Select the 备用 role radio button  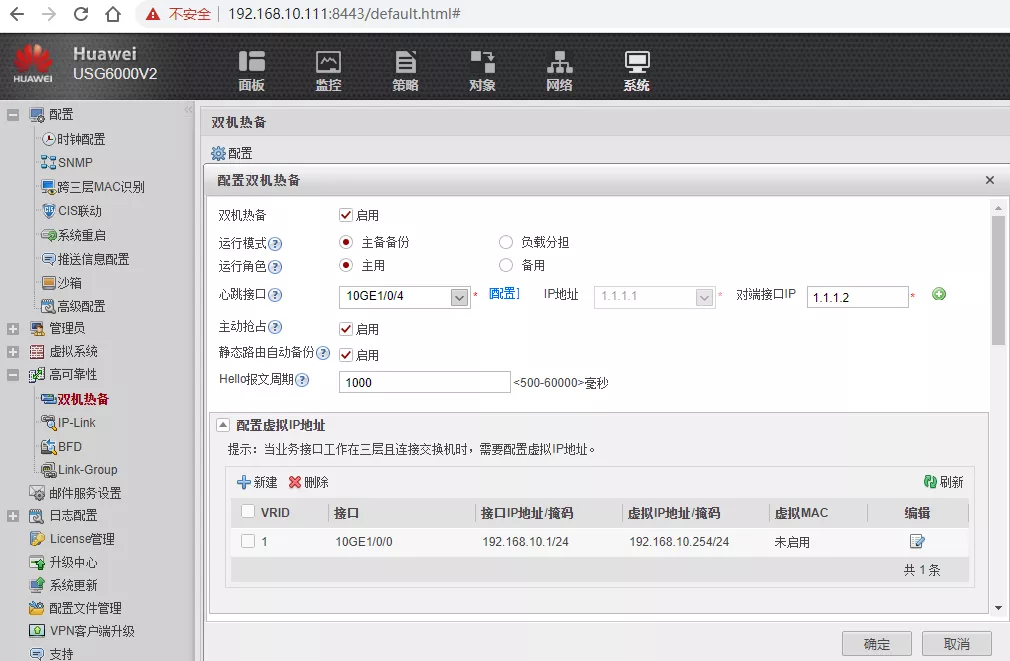tap(506, 266)
